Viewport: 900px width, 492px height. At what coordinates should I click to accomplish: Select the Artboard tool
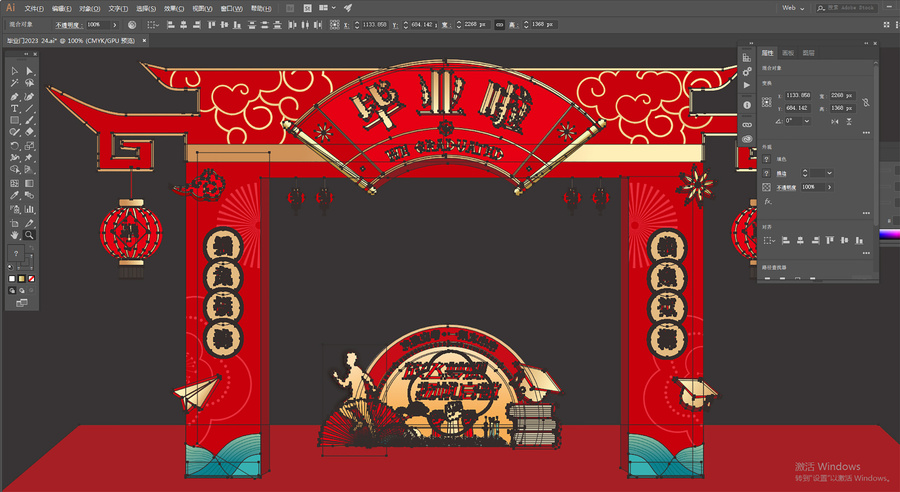click(x=15, y=223)
